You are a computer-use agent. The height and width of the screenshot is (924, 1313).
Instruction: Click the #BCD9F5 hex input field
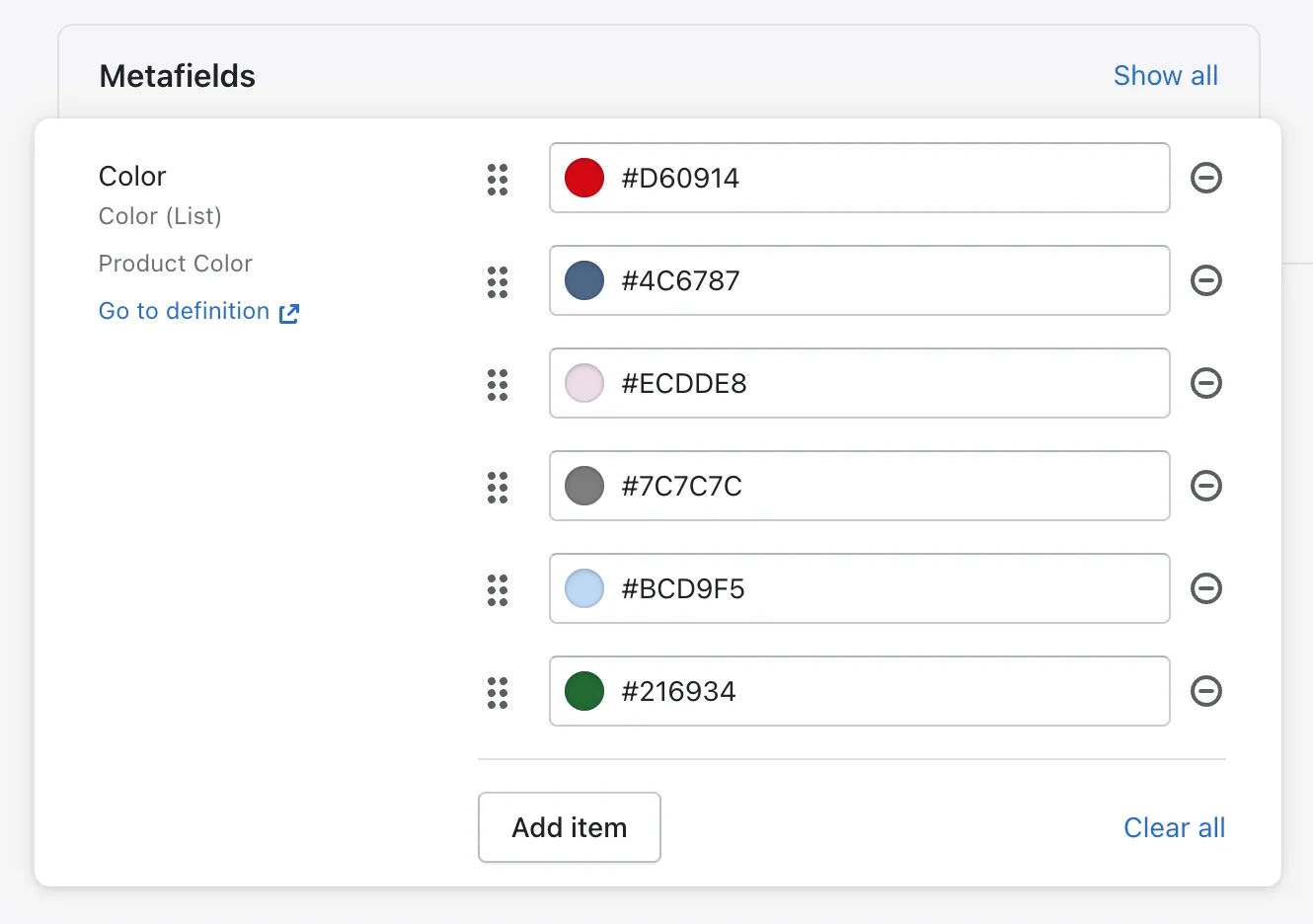point(860,588)
